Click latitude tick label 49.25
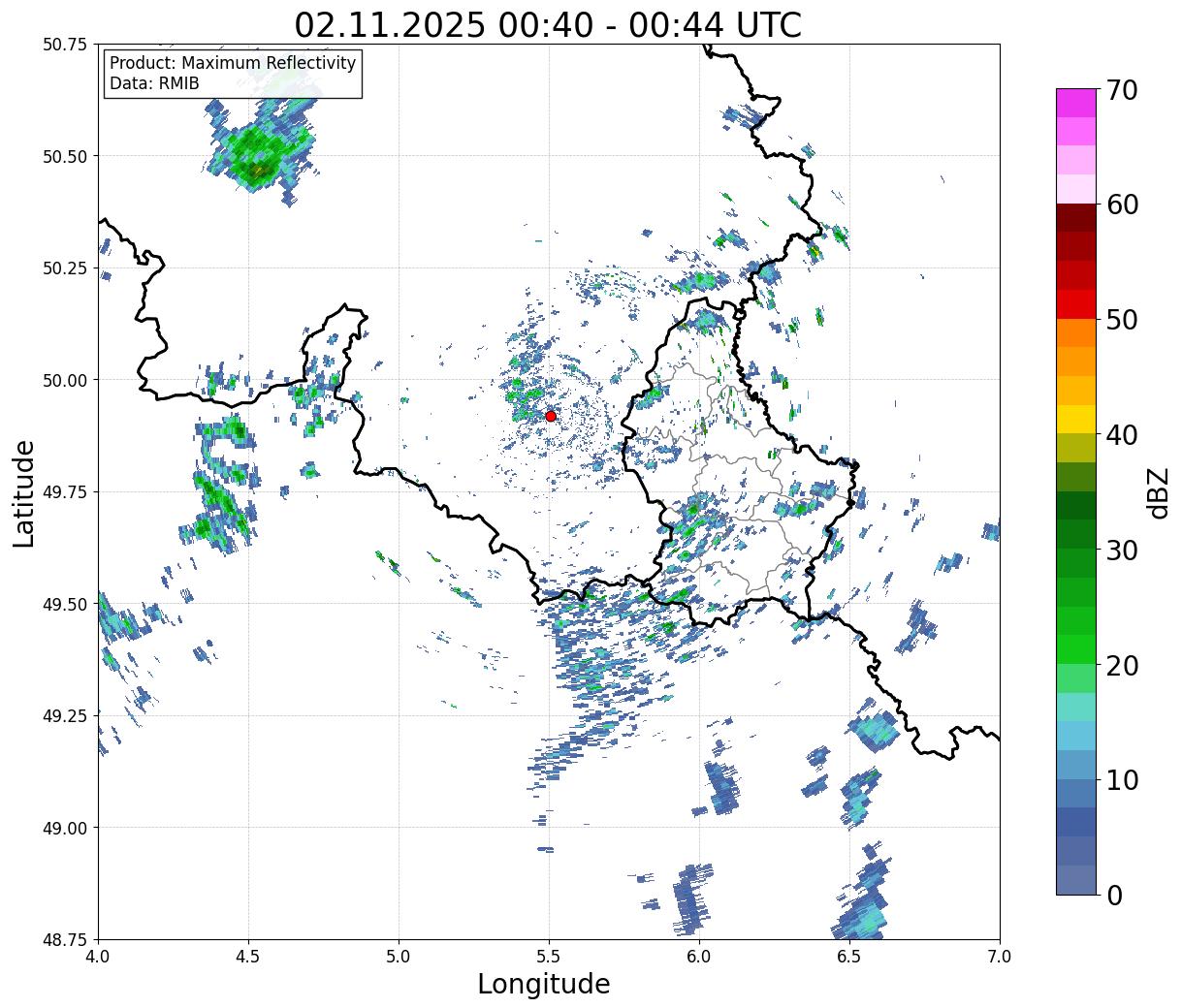 tap(65, 715)
